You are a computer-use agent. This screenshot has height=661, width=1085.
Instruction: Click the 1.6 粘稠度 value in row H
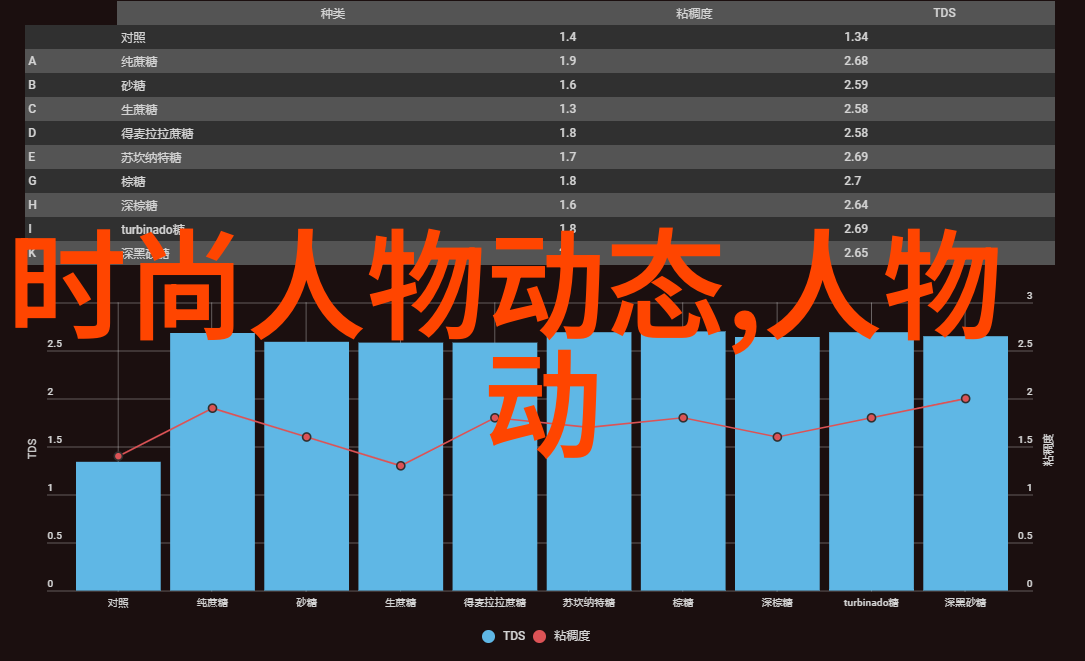(x=567, y=205)
